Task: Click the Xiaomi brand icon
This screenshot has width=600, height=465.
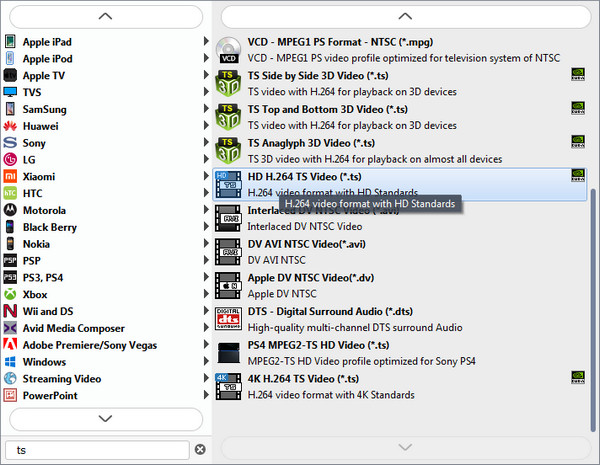Action: (10, 176)
